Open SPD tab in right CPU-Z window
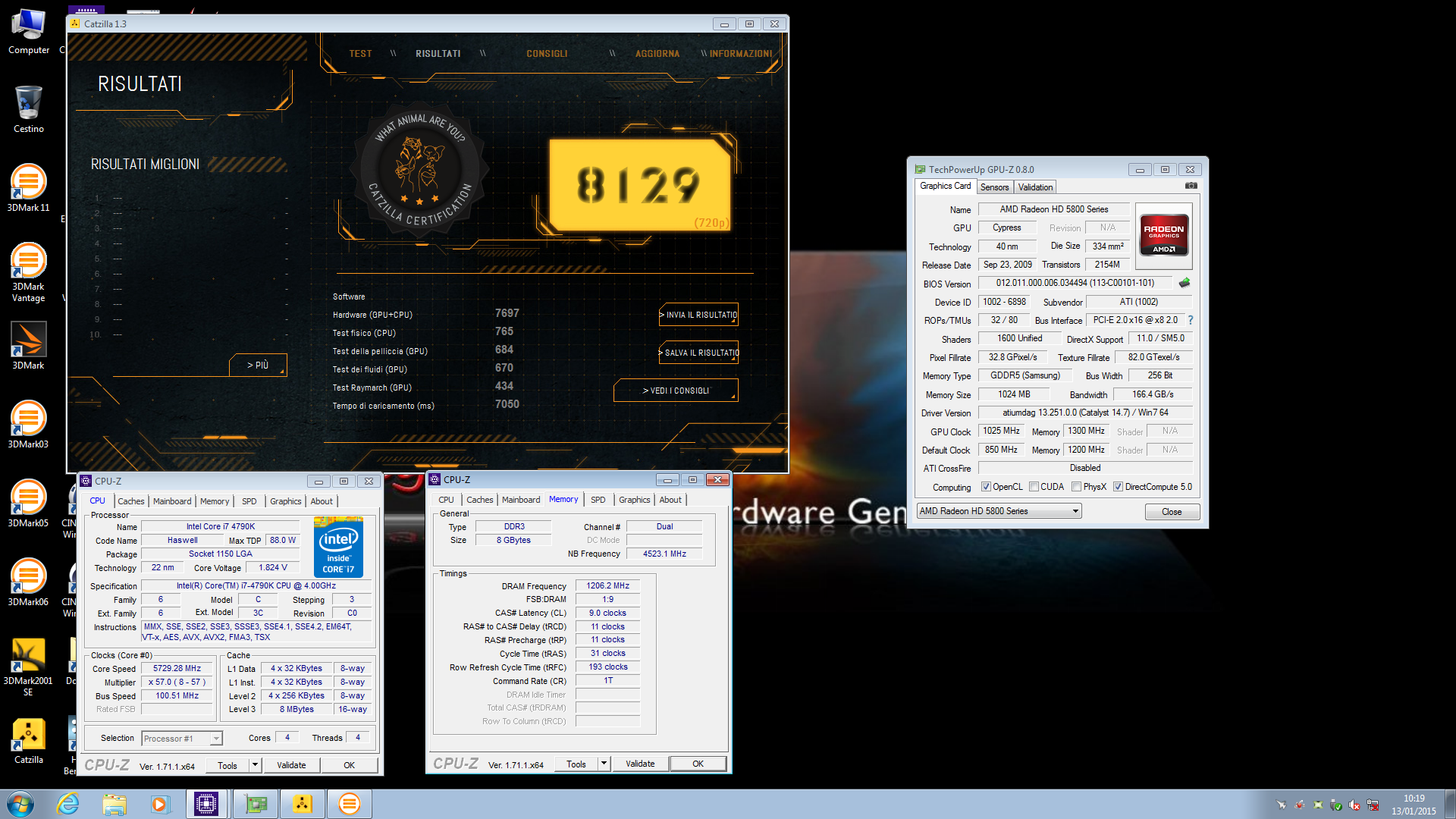This screenshot has height=819, width=1456. 598,500
